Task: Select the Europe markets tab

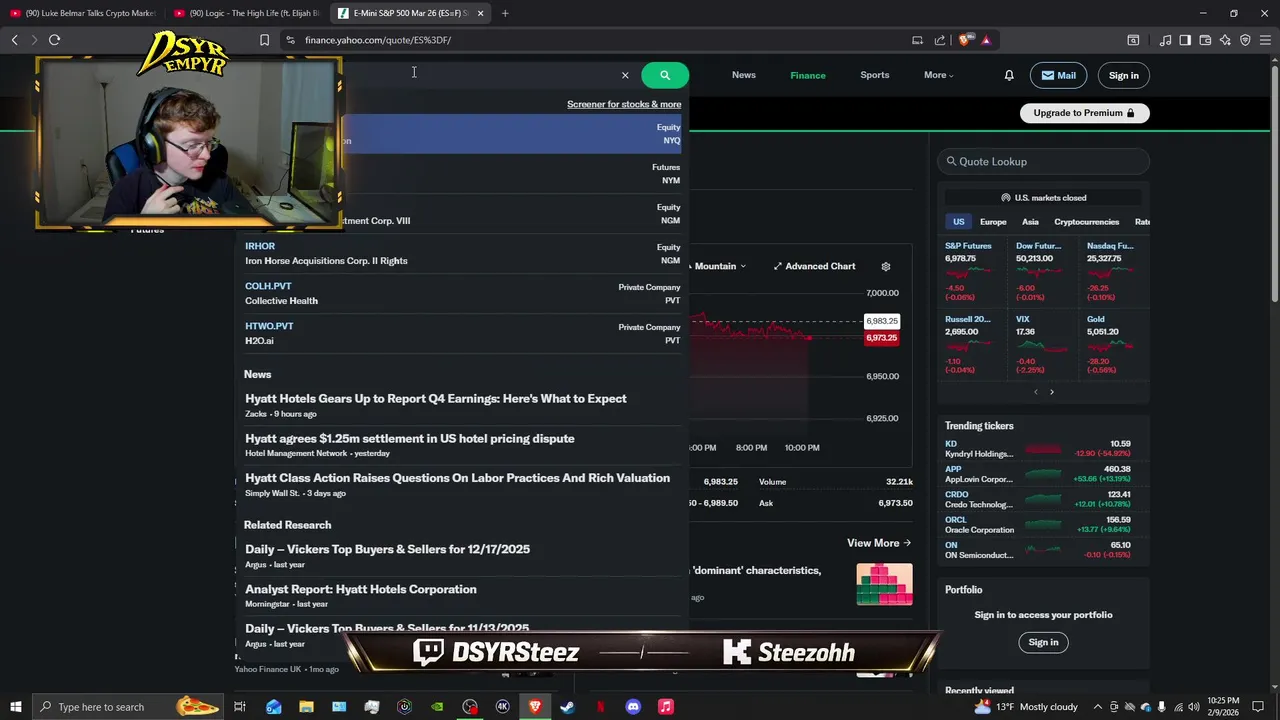Action: 993,222
